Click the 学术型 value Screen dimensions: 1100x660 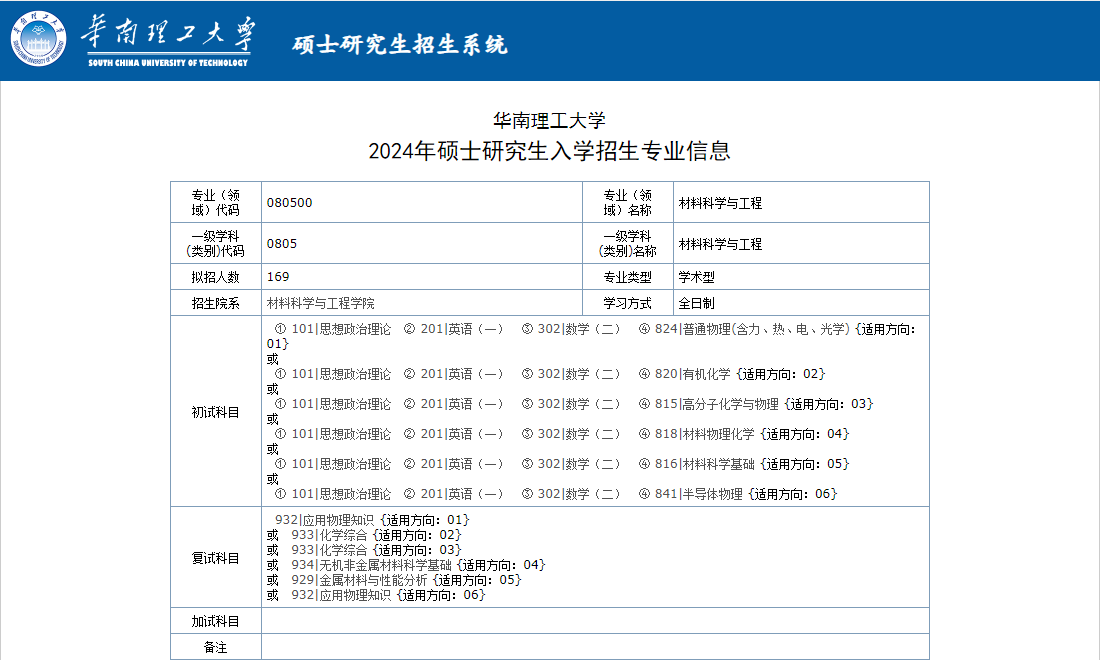pyautogui.click(x=697, y=277)
